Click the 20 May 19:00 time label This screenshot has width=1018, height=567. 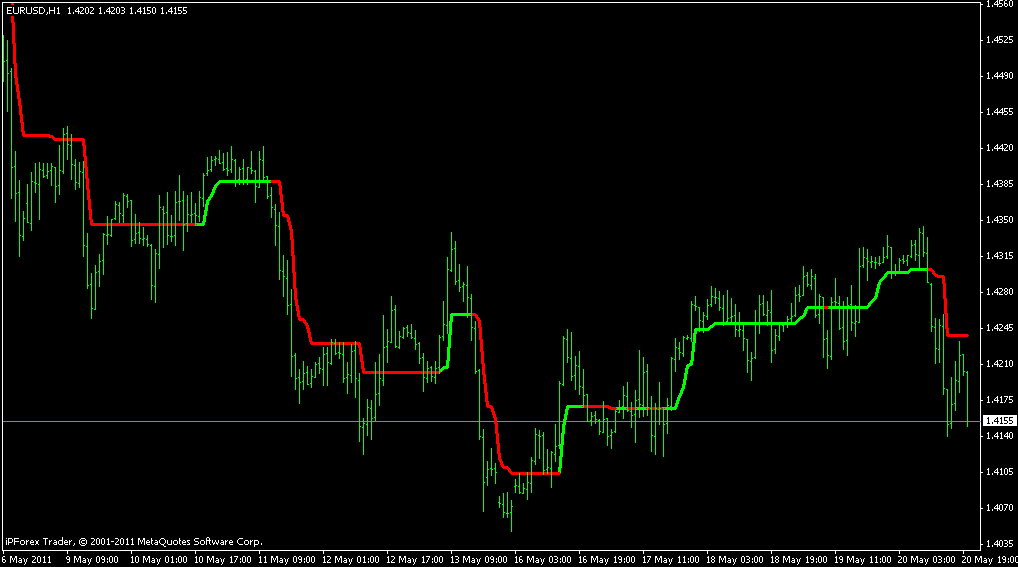989,560
